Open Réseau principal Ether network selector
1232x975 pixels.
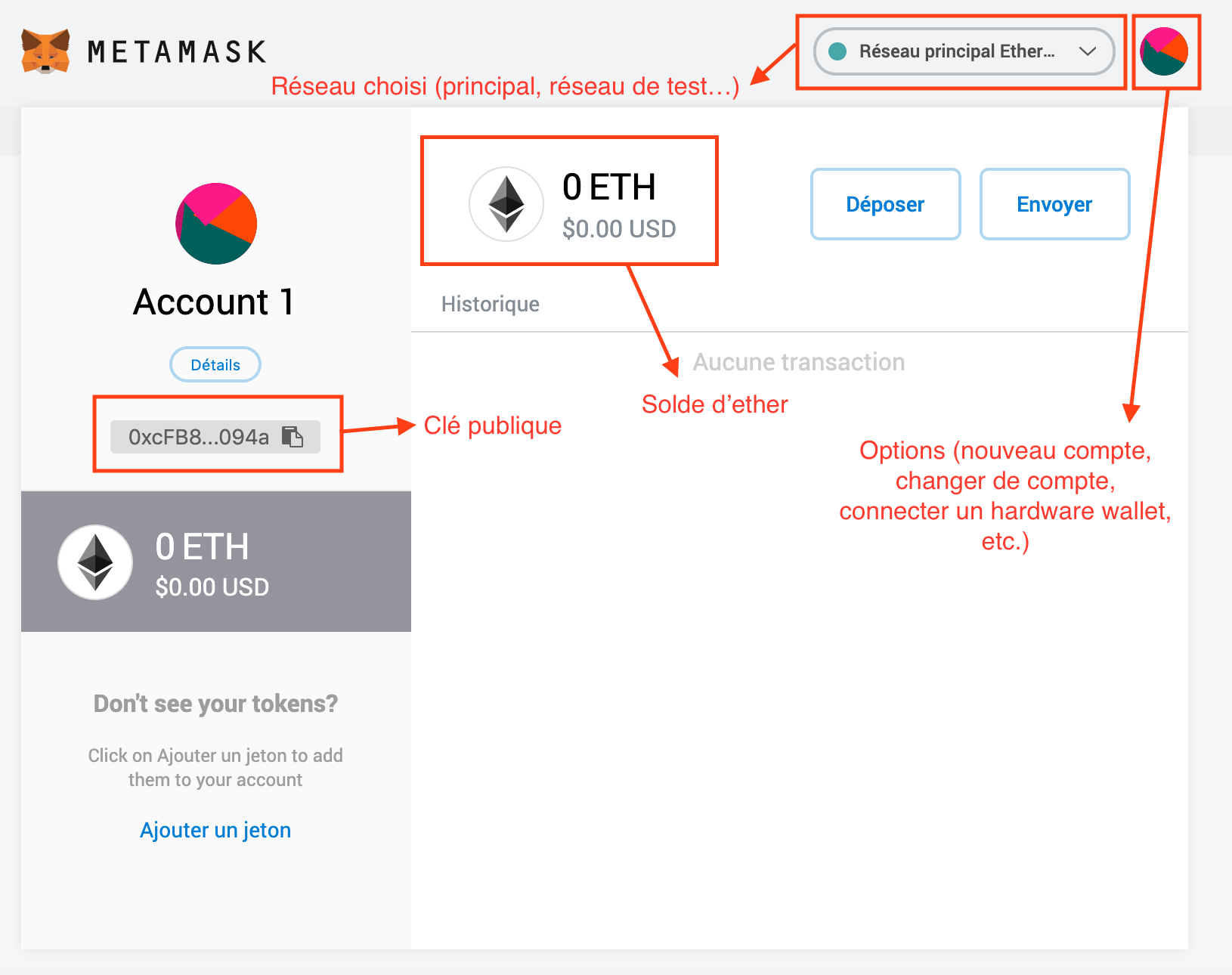(964, 51)
